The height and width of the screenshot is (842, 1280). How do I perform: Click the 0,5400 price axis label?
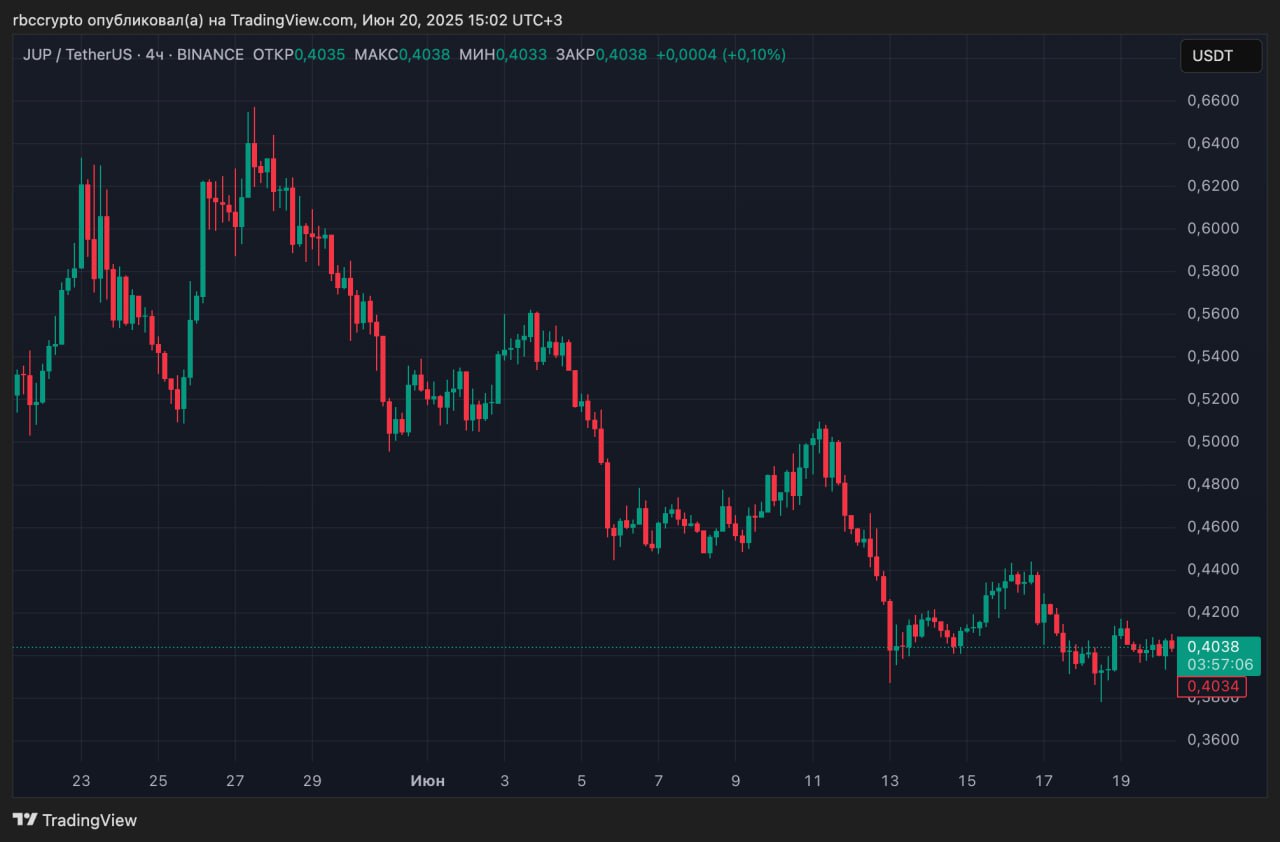pos(1213,356)
